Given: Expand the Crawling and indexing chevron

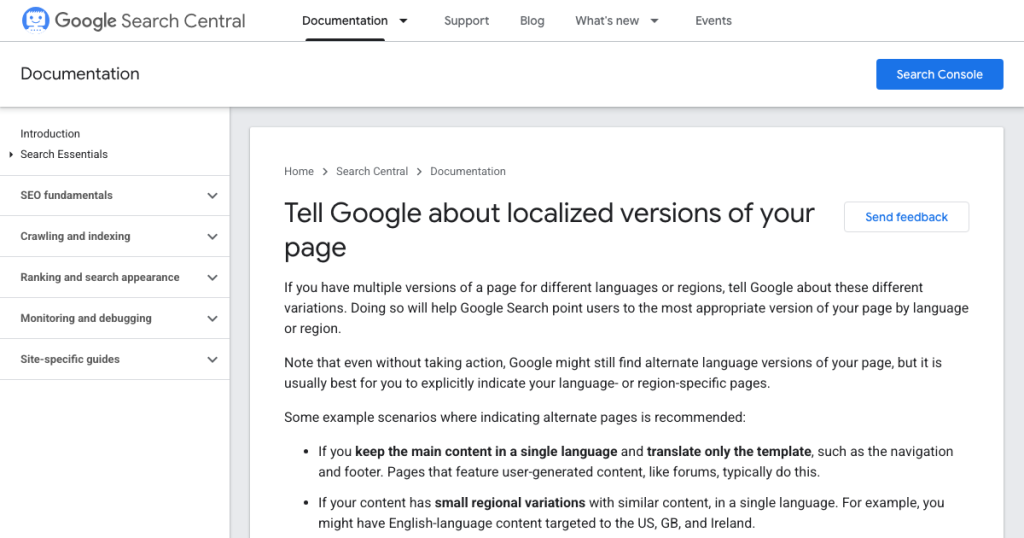Looking at the screenshot, I should (x=212, y=237).
